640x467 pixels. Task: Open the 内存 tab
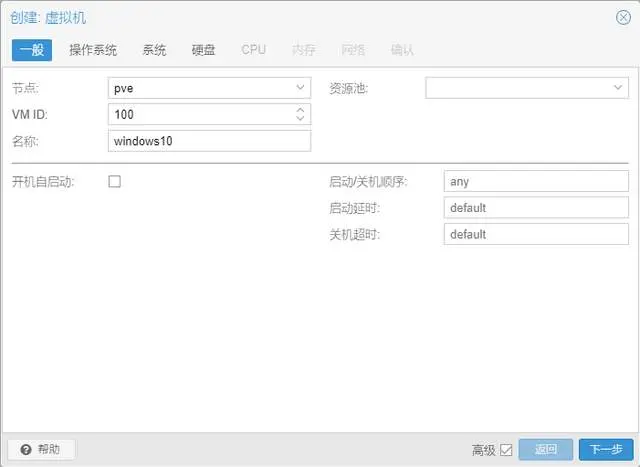pyautogui.click(x=304, y=50)
